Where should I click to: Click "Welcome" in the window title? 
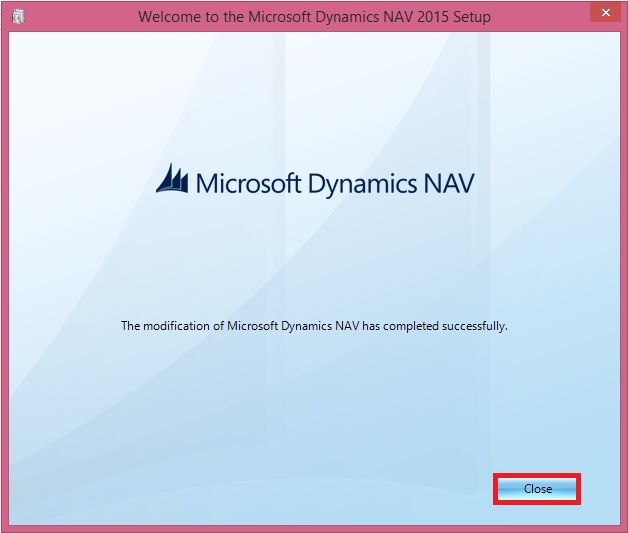(x=172, y=17)
